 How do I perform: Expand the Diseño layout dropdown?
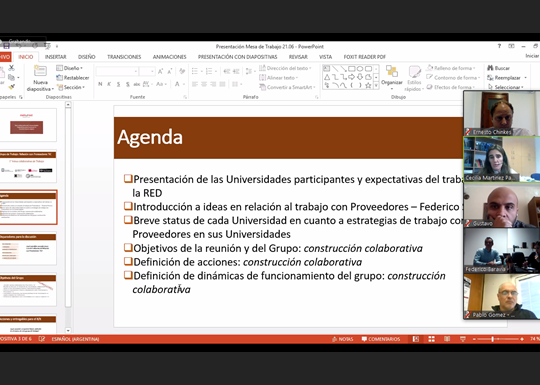70,68
